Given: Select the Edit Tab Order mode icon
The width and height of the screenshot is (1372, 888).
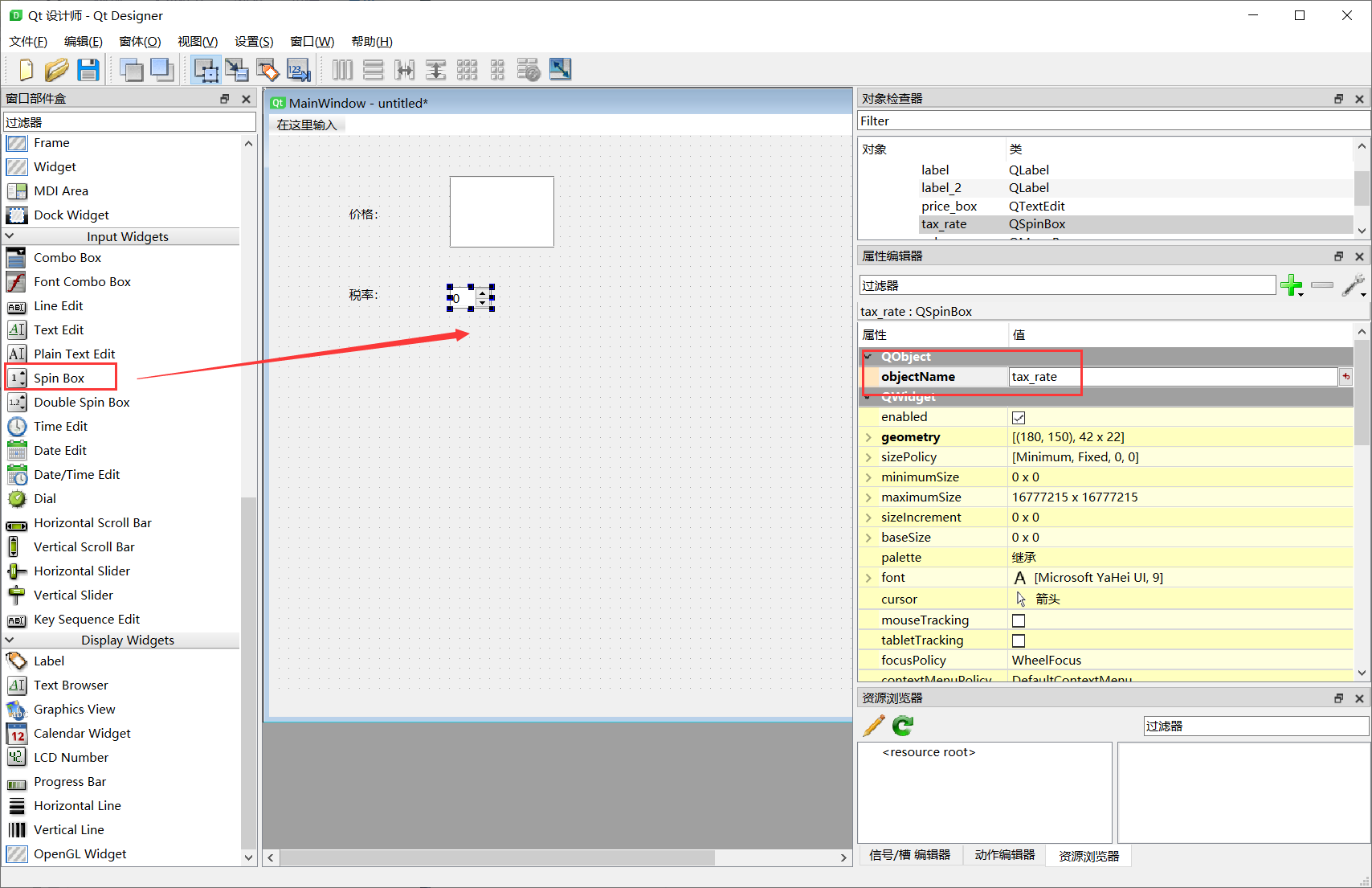Looking at the screenshot, I should tap(299, 70).
